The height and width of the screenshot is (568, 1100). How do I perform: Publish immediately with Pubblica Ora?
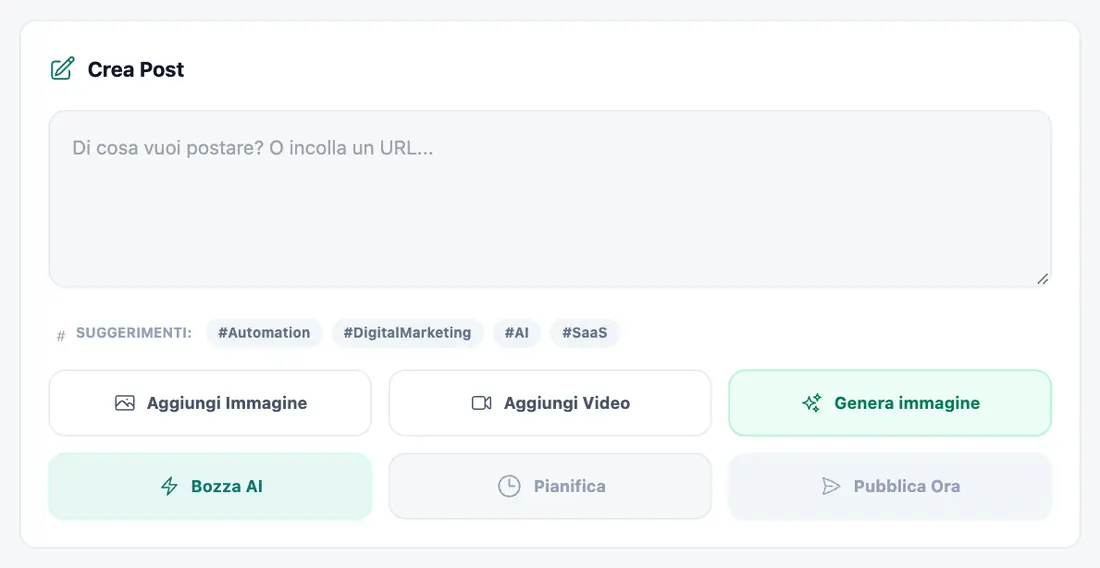[x=890, y=486]
